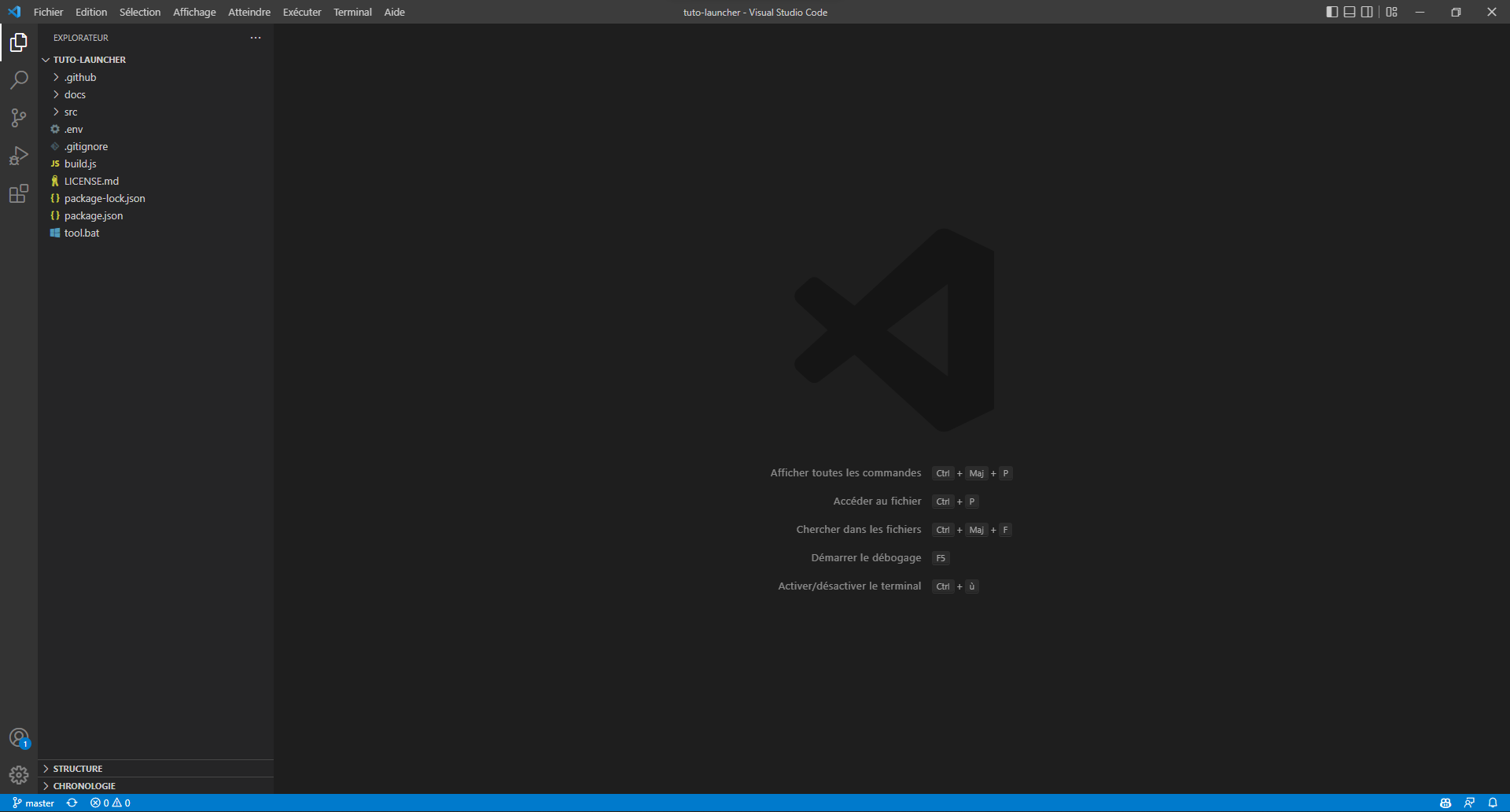Expand the src folder

click(x=156, y=112)
